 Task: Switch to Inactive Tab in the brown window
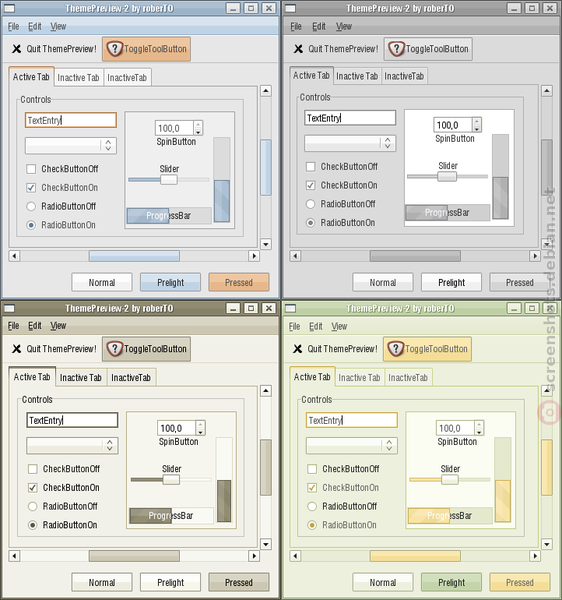[81, 378]
